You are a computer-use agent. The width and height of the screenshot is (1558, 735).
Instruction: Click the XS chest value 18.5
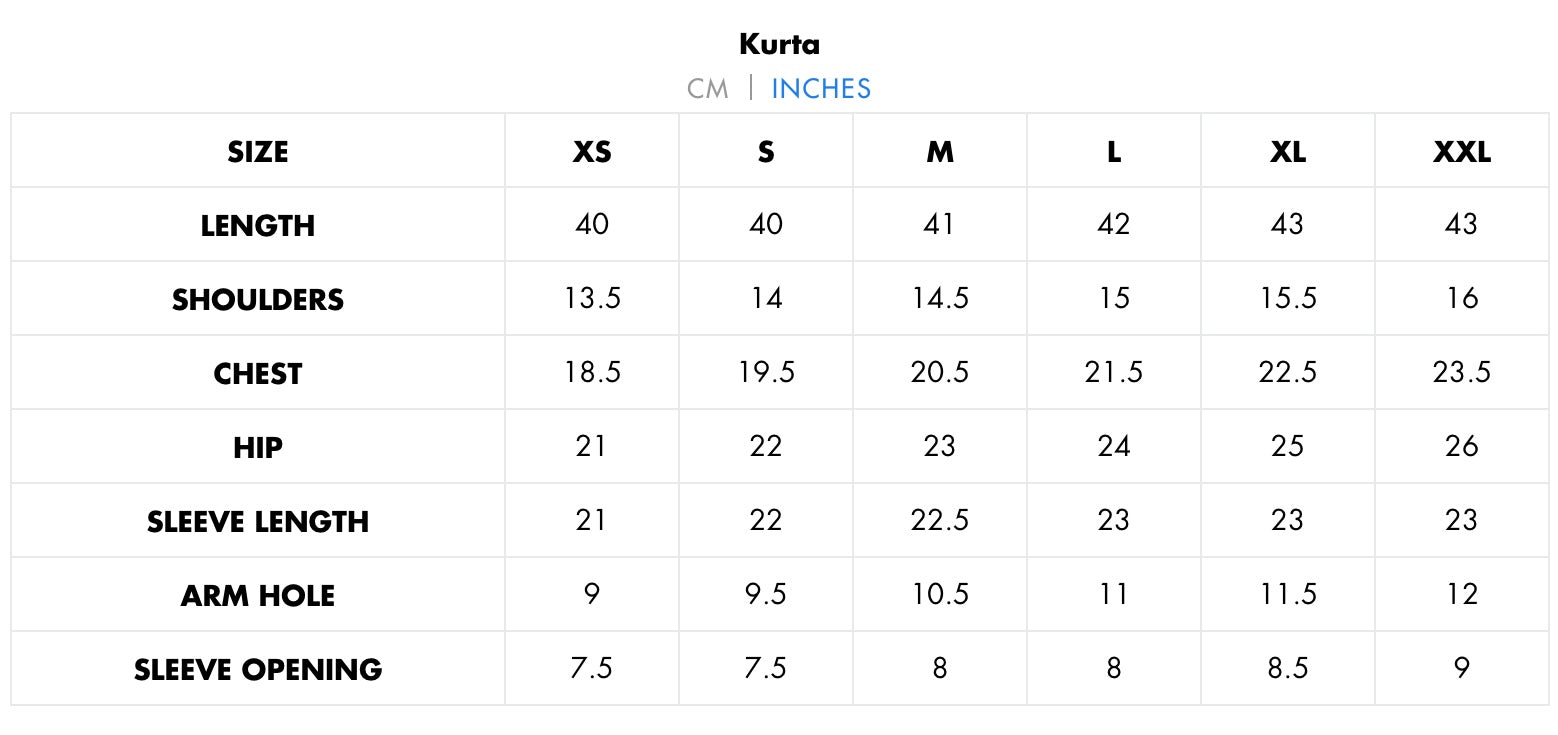tap(592, 373)
